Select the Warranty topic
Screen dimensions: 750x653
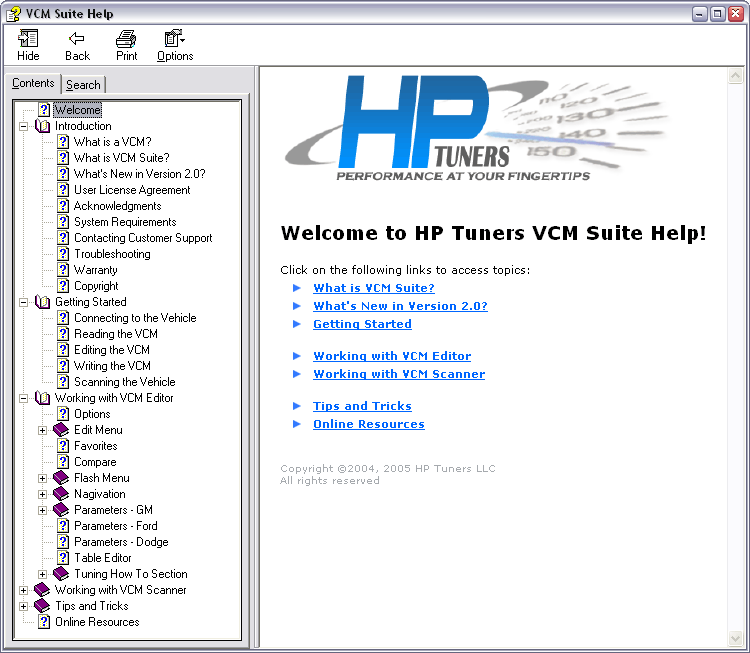click(95, 270)
